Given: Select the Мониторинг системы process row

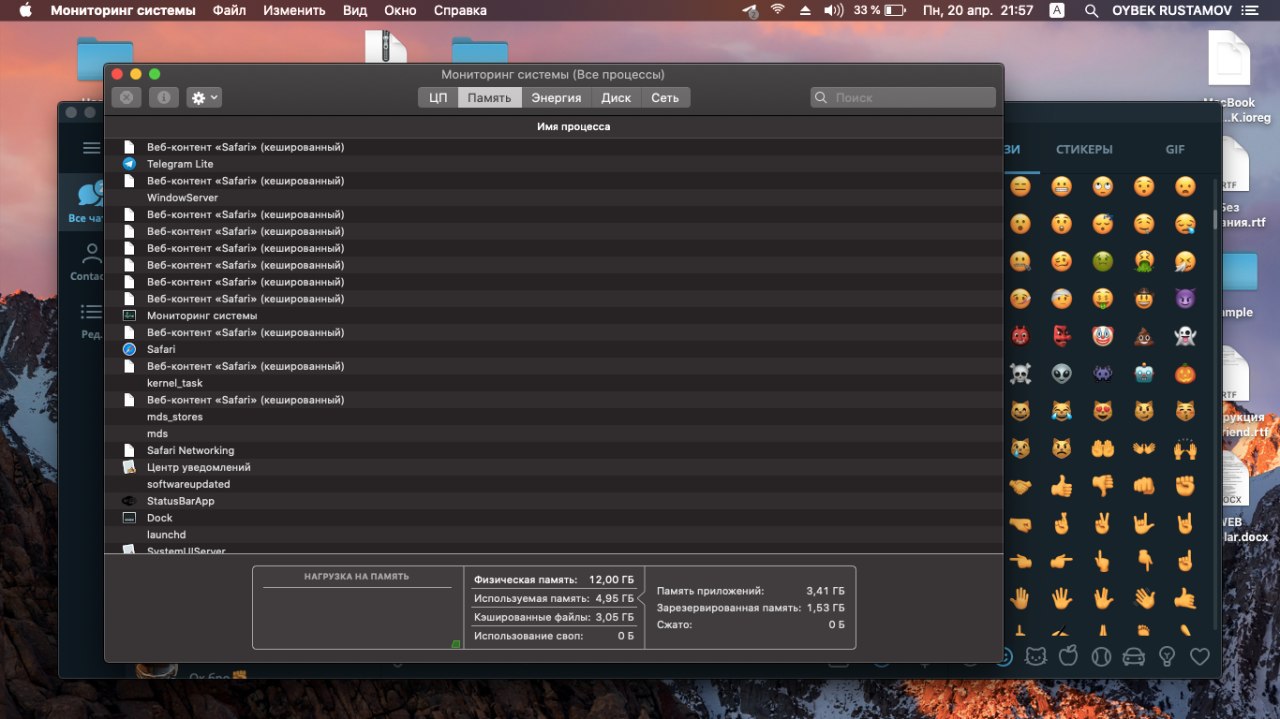Looking at the screenshot, I should point(554,316).
